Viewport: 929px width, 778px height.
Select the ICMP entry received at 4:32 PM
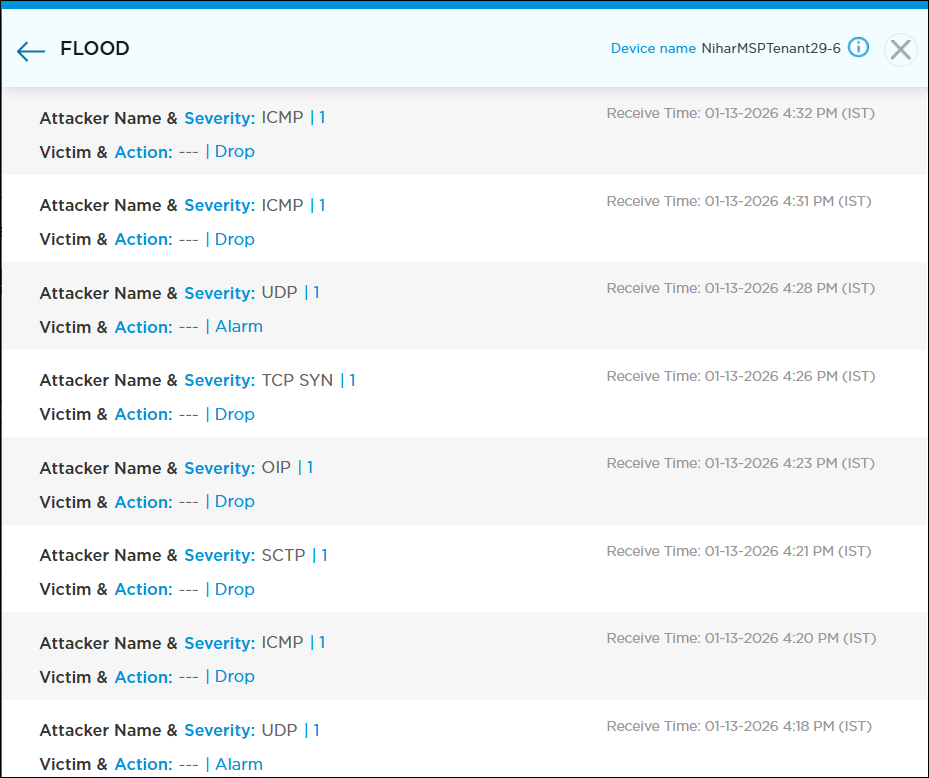pos(282,118)
